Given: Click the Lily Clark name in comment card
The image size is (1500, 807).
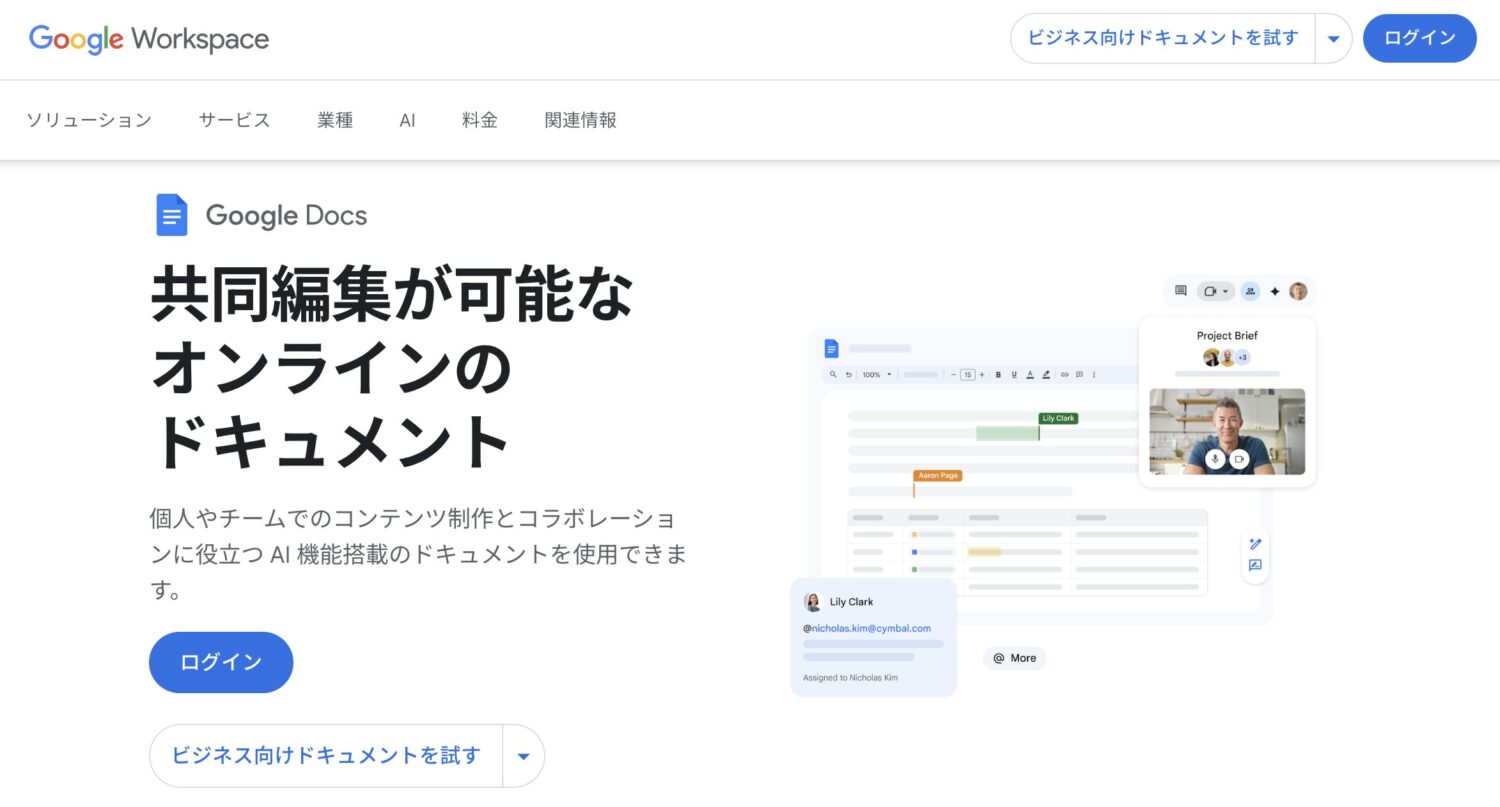Looking at the screenshot, I should tap(851, 602).
